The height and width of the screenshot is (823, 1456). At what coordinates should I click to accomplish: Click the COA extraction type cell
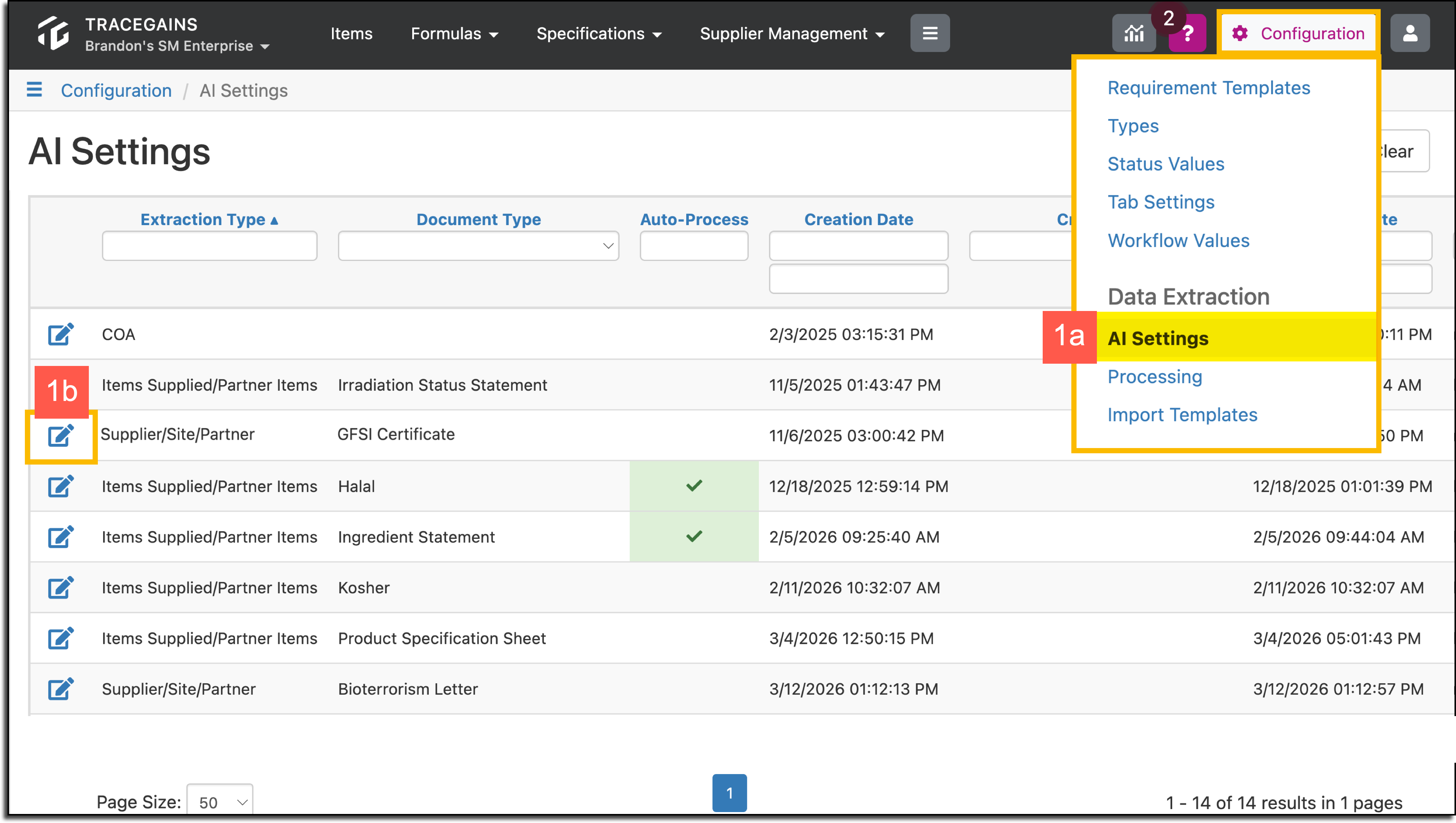point(118,334)
